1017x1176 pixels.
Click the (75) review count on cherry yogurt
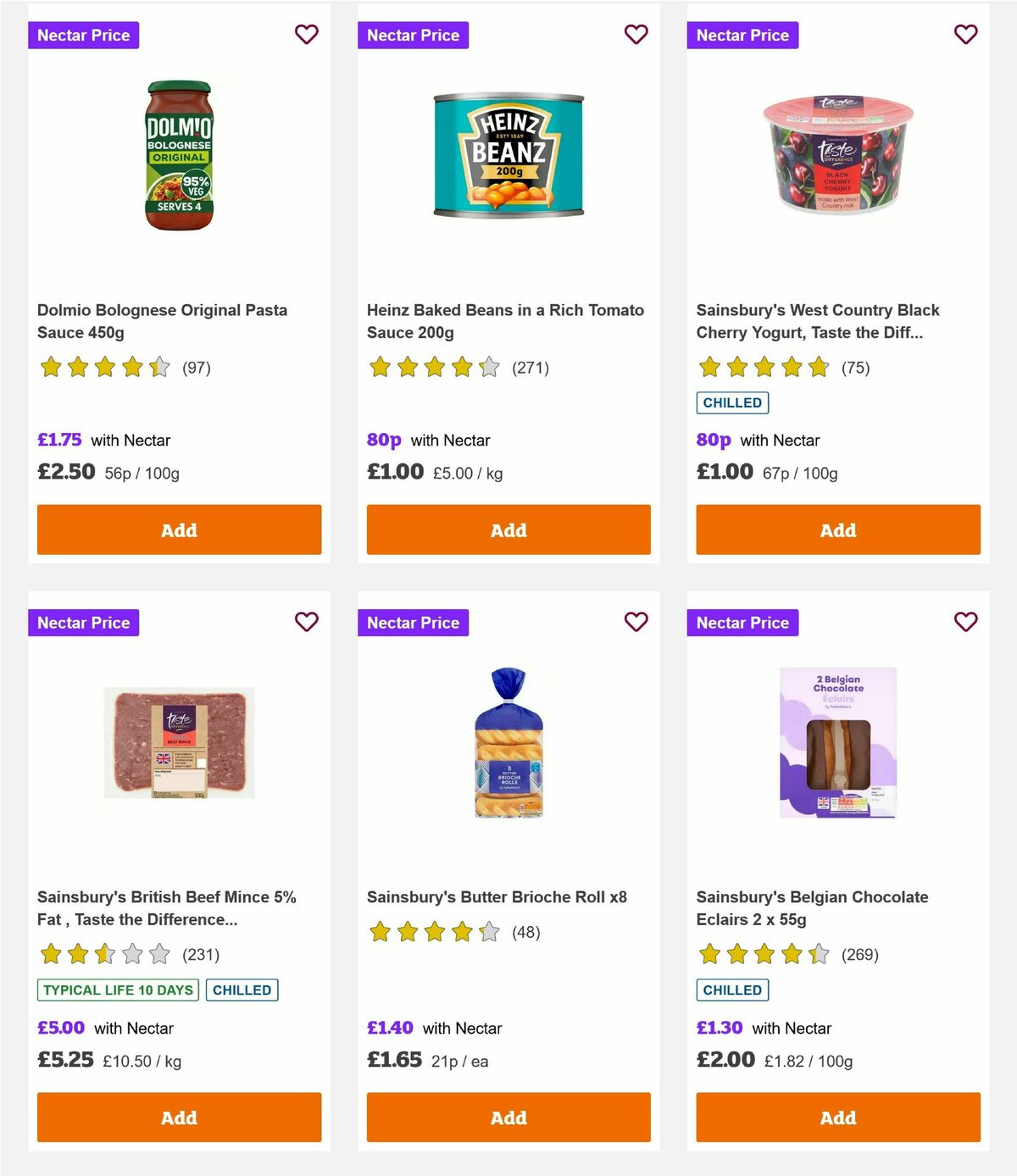[x=853, y=368]
